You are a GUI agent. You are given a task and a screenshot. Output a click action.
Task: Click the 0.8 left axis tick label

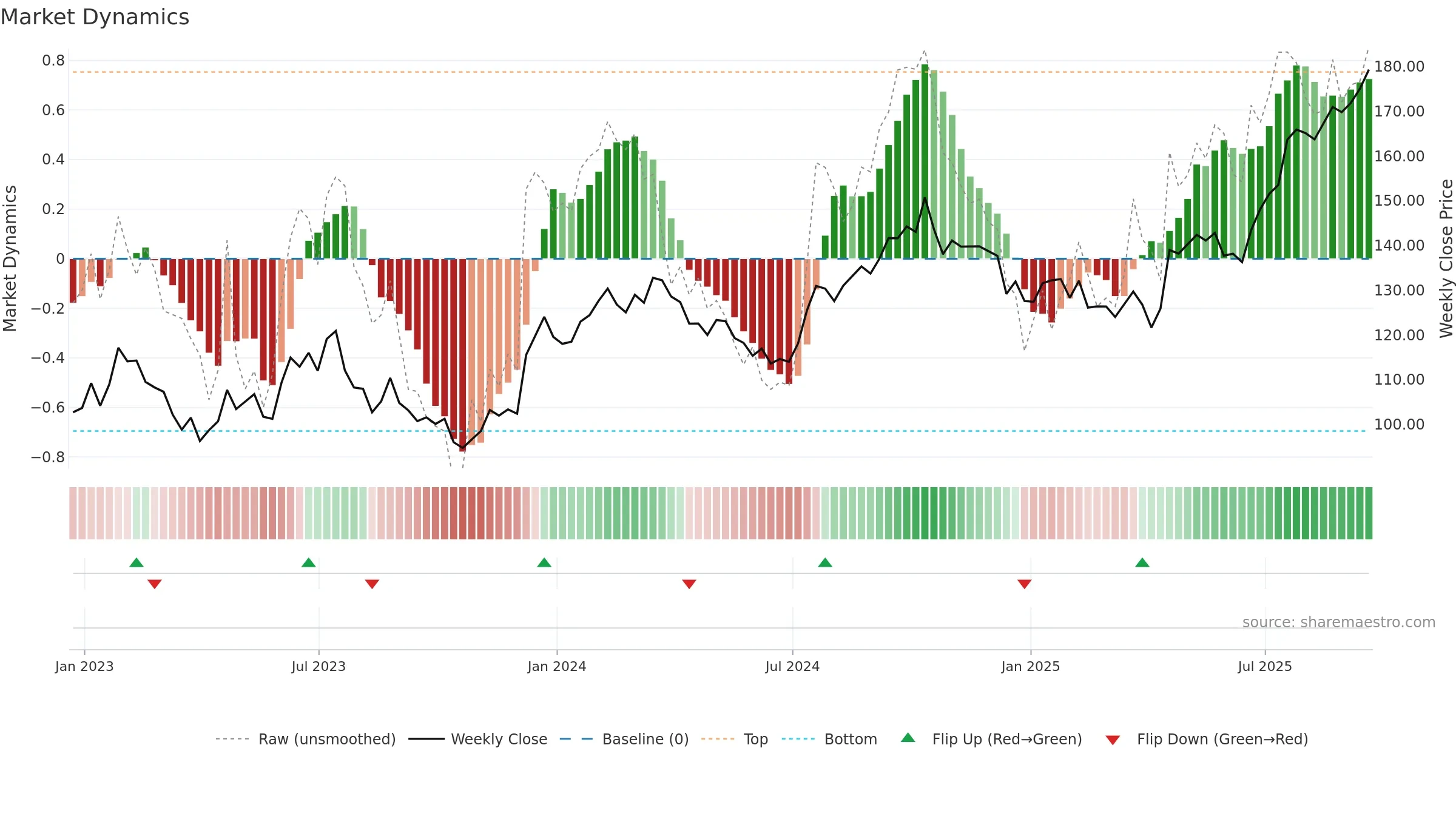53,61
